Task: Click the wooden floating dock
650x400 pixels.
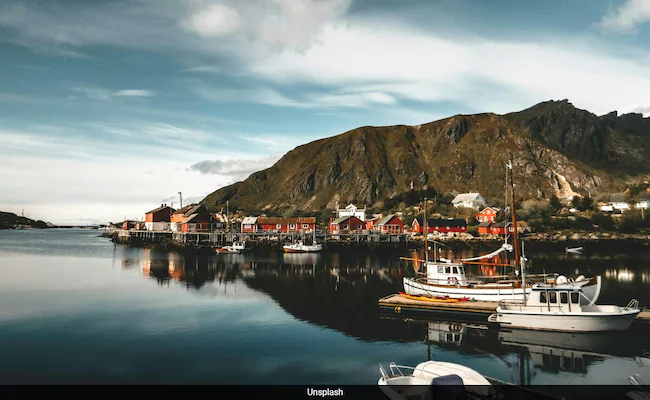Action: click(x=430, y=305)
